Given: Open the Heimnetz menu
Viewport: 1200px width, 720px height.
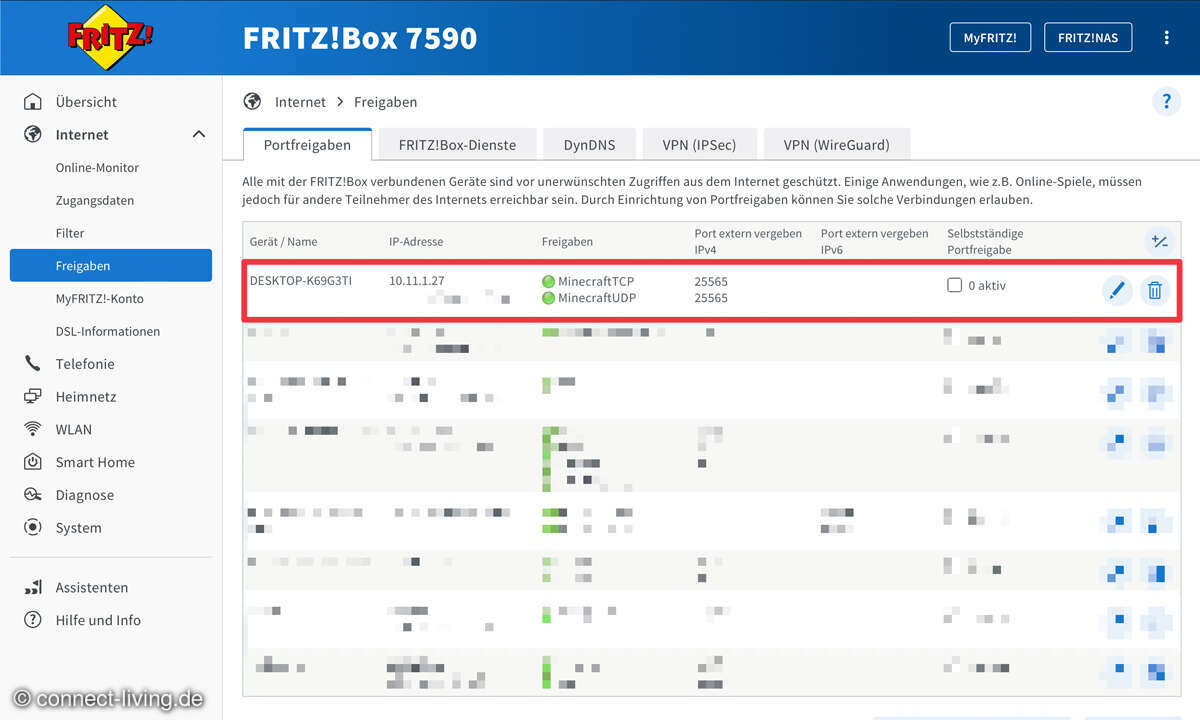Looking at the screenshot, I should [x=86, y=397].
